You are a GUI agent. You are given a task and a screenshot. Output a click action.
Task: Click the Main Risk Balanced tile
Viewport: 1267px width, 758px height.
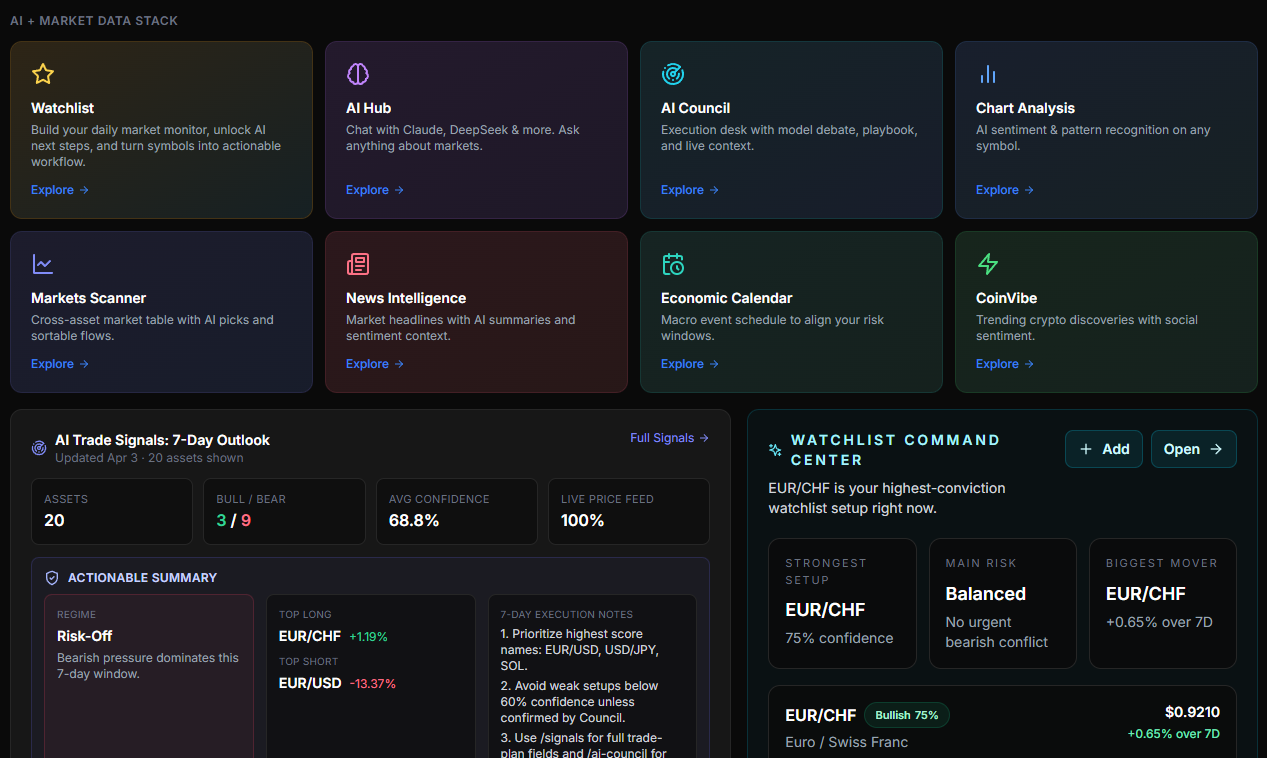(1003, 603)
